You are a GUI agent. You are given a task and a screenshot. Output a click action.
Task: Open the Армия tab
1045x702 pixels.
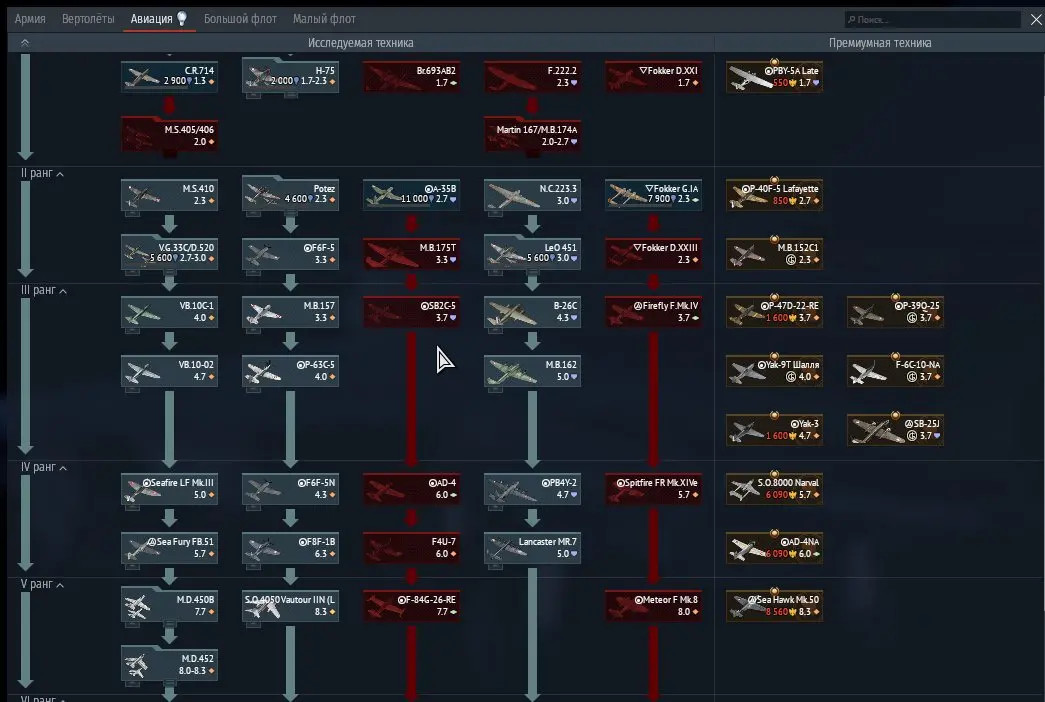[x=30, y=19]
